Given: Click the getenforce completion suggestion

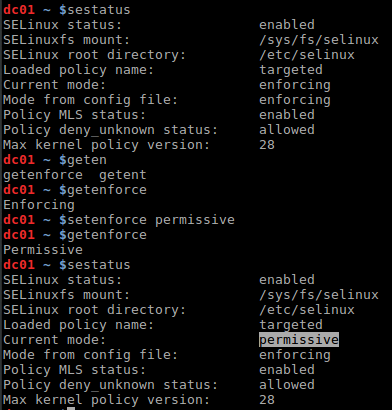Looking at the screenshot, I should 43,175.
